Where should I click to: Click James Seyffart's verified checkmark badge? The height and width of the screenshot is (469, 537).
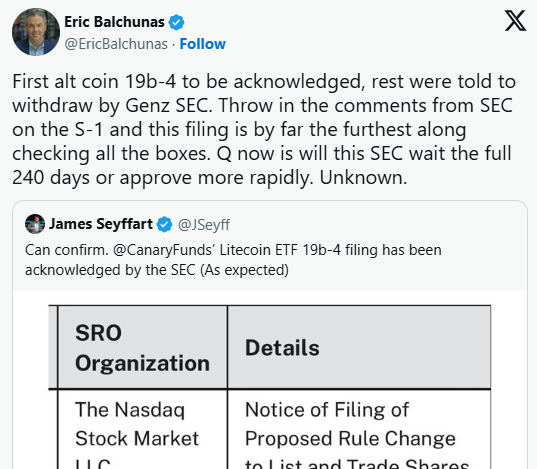164,224
